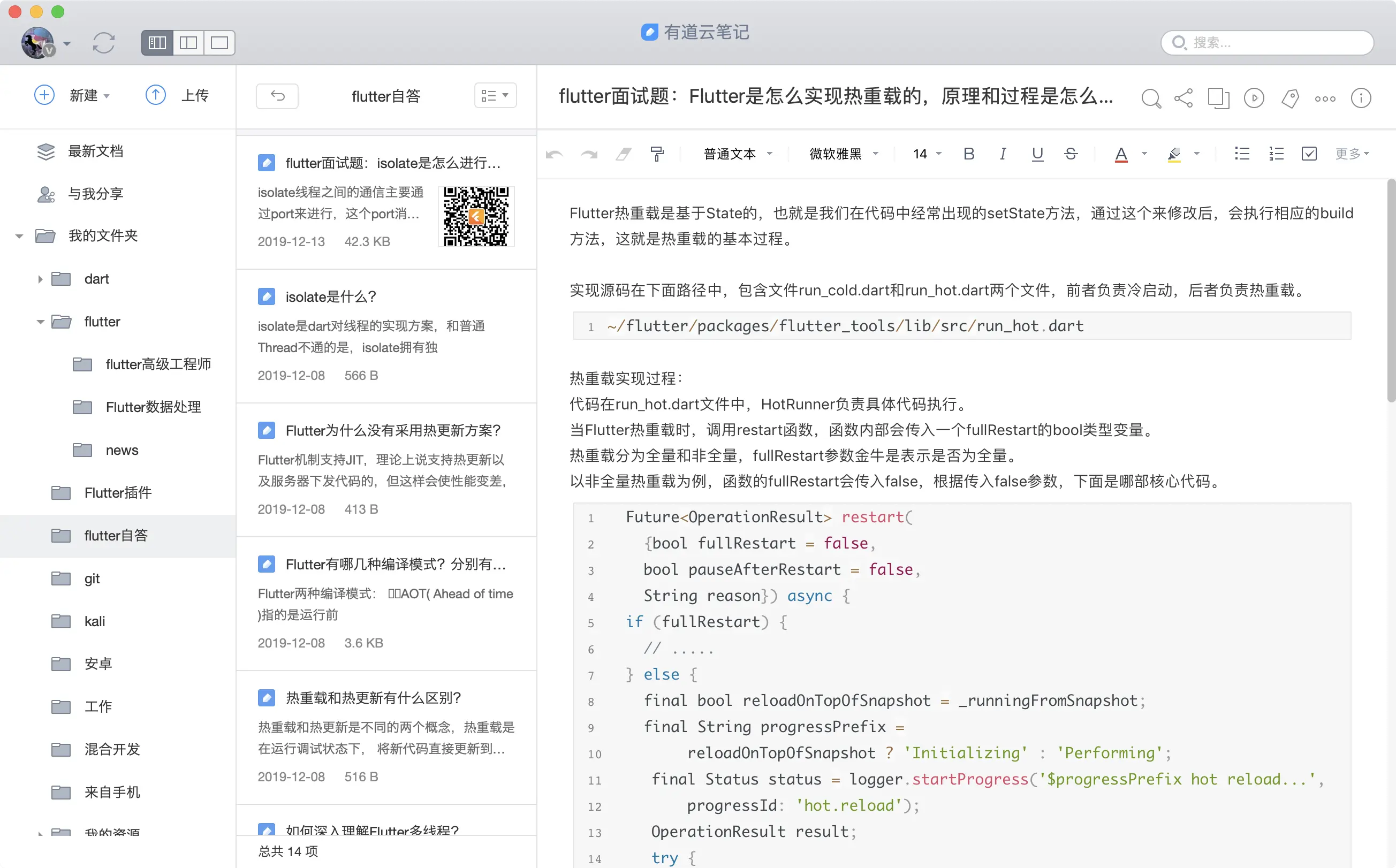Screen dimensions: 1396x868
Task: Click the 上传 upload icon
Action: [156, 95]
